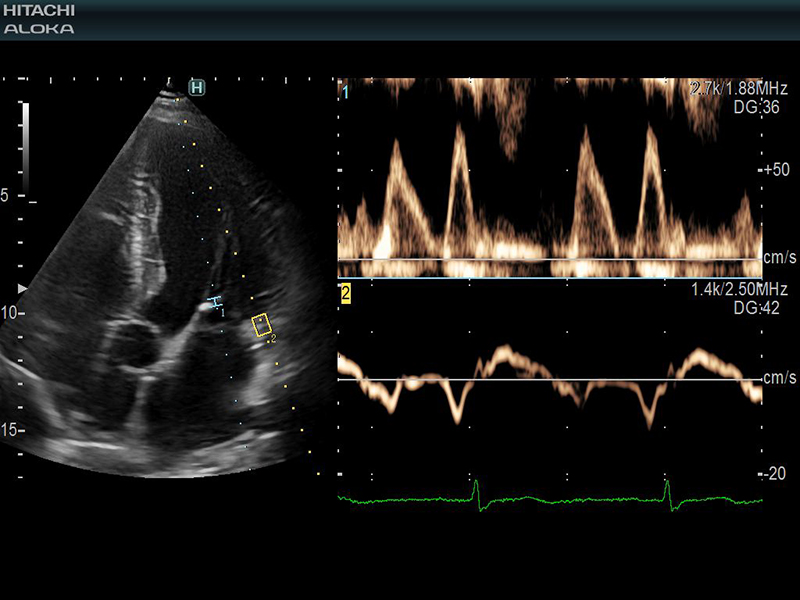Click the DG:36 Doppler gain value

[x=743, y=107]
